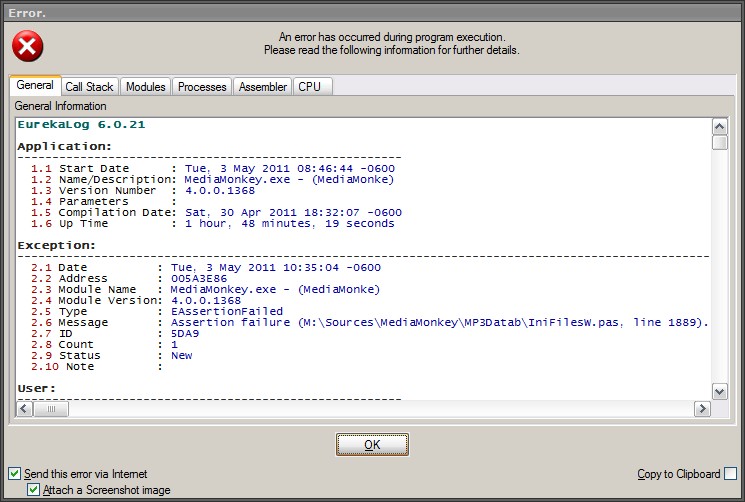Uncheck Attach a Screenshot image
745x502 pixels.
click(34, 490)
